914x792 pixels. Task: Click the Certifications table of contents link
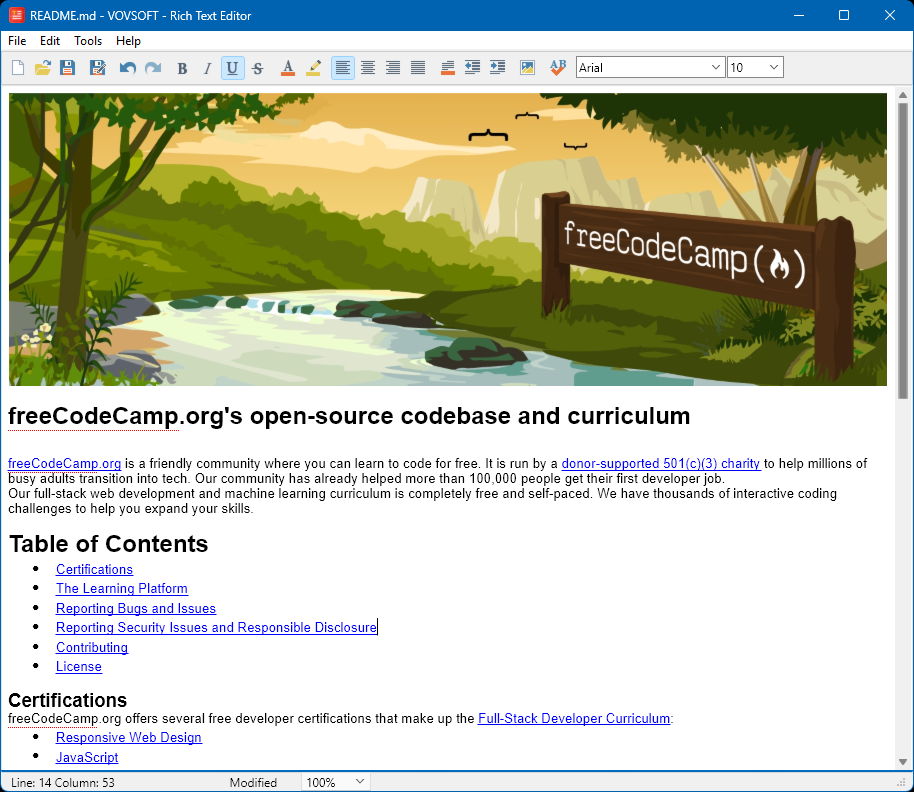click(94, 569)
